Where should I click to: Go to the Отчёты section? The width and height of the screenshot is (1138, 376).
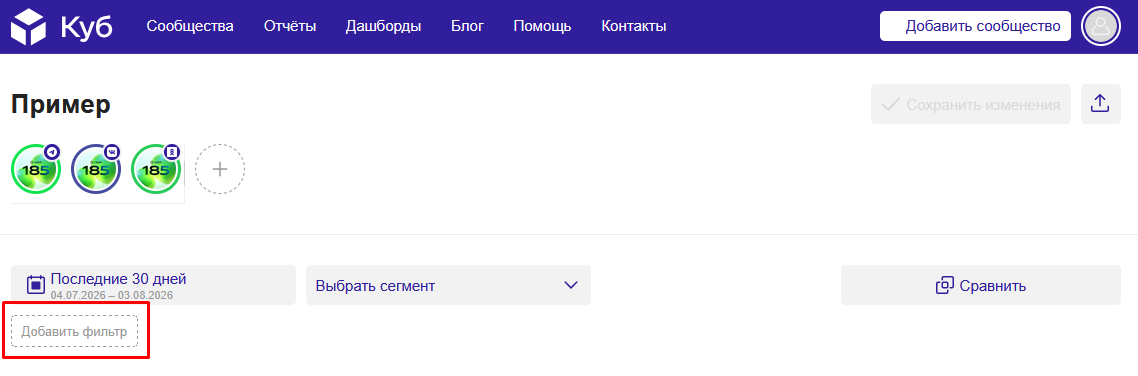pos(290,27)
